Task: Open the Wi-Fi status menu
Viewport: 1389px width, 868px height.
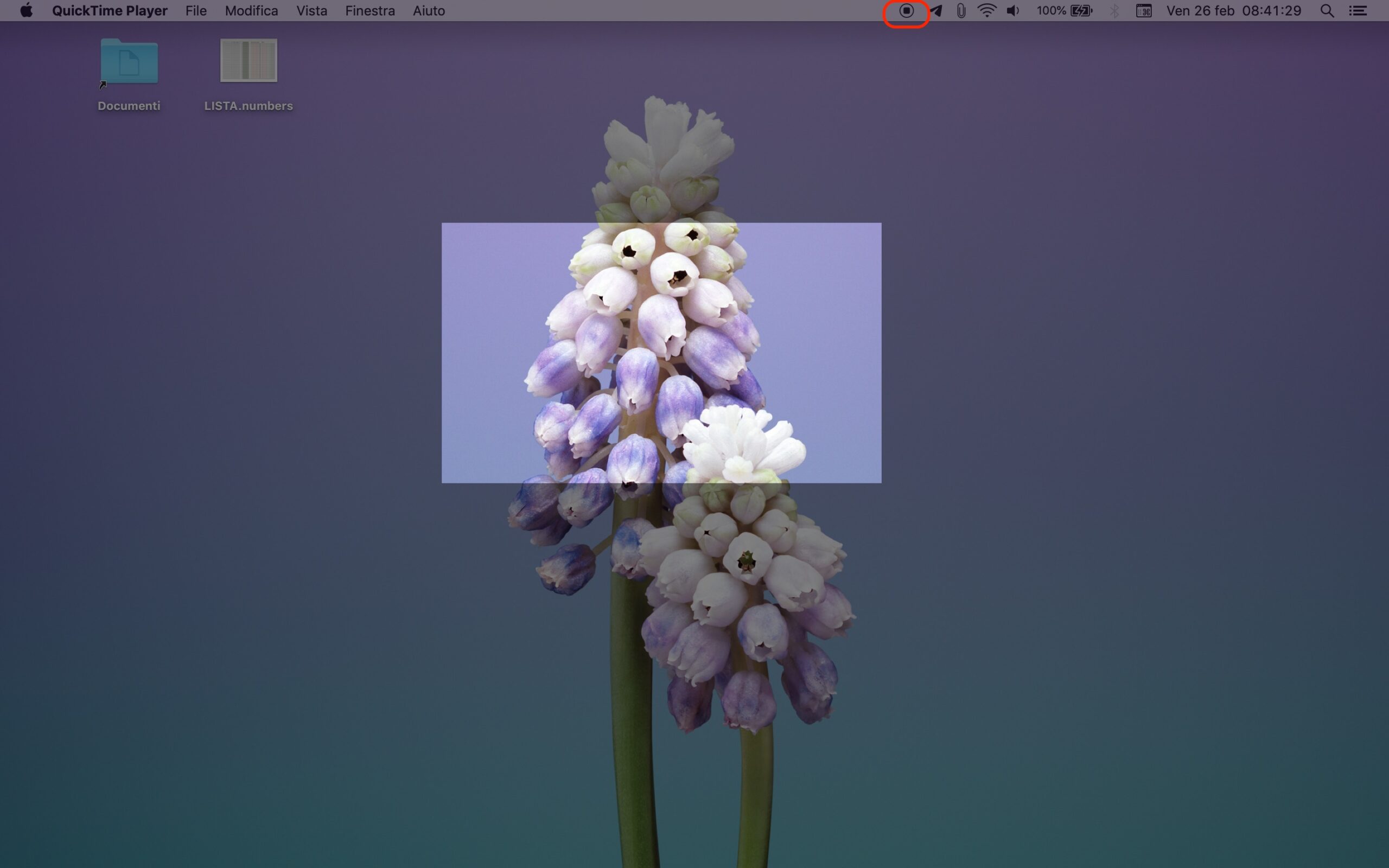Action: click(986, 11)
